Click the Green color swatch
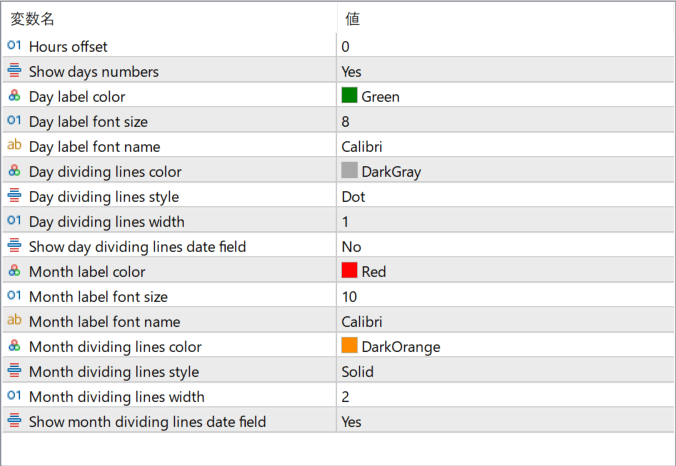 [x=349, y=95]
